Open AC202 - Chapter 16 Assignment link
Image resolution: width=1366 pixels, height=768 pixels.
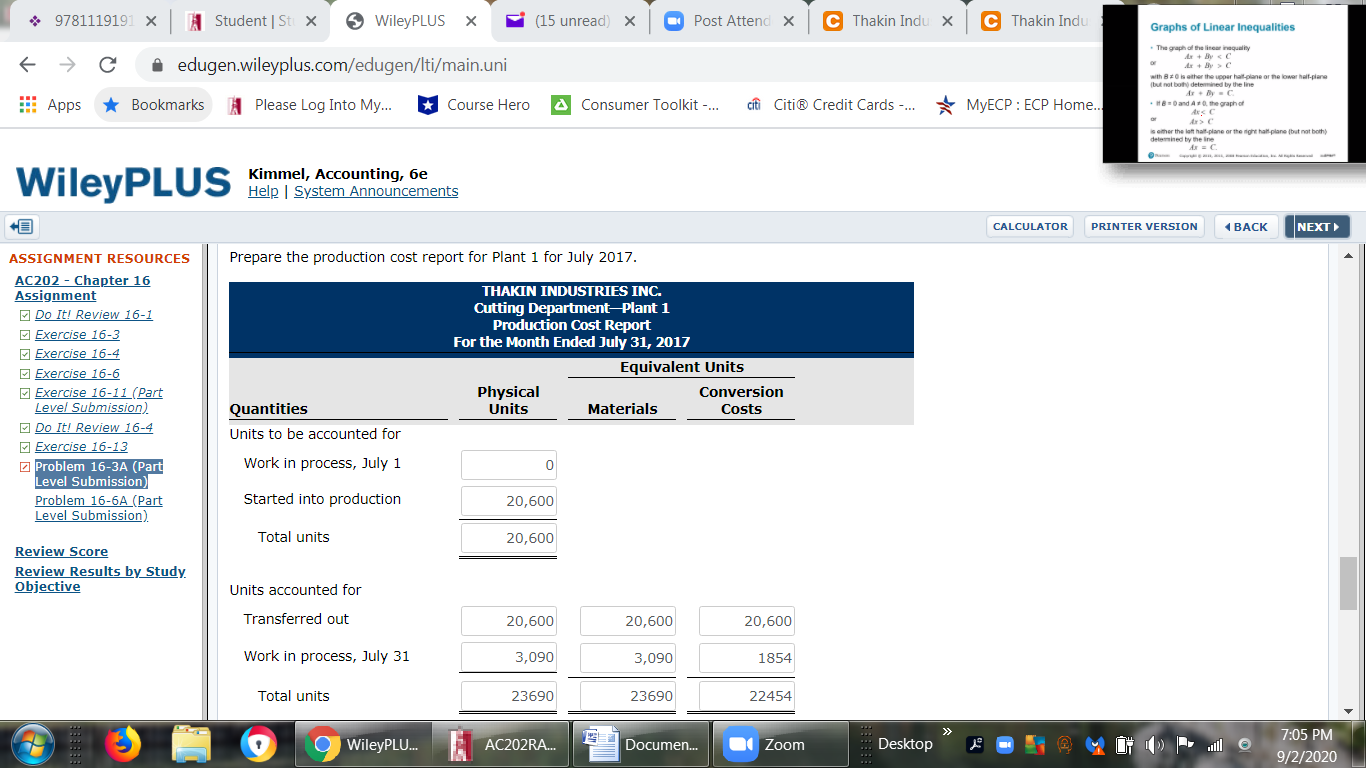(82, 288)
